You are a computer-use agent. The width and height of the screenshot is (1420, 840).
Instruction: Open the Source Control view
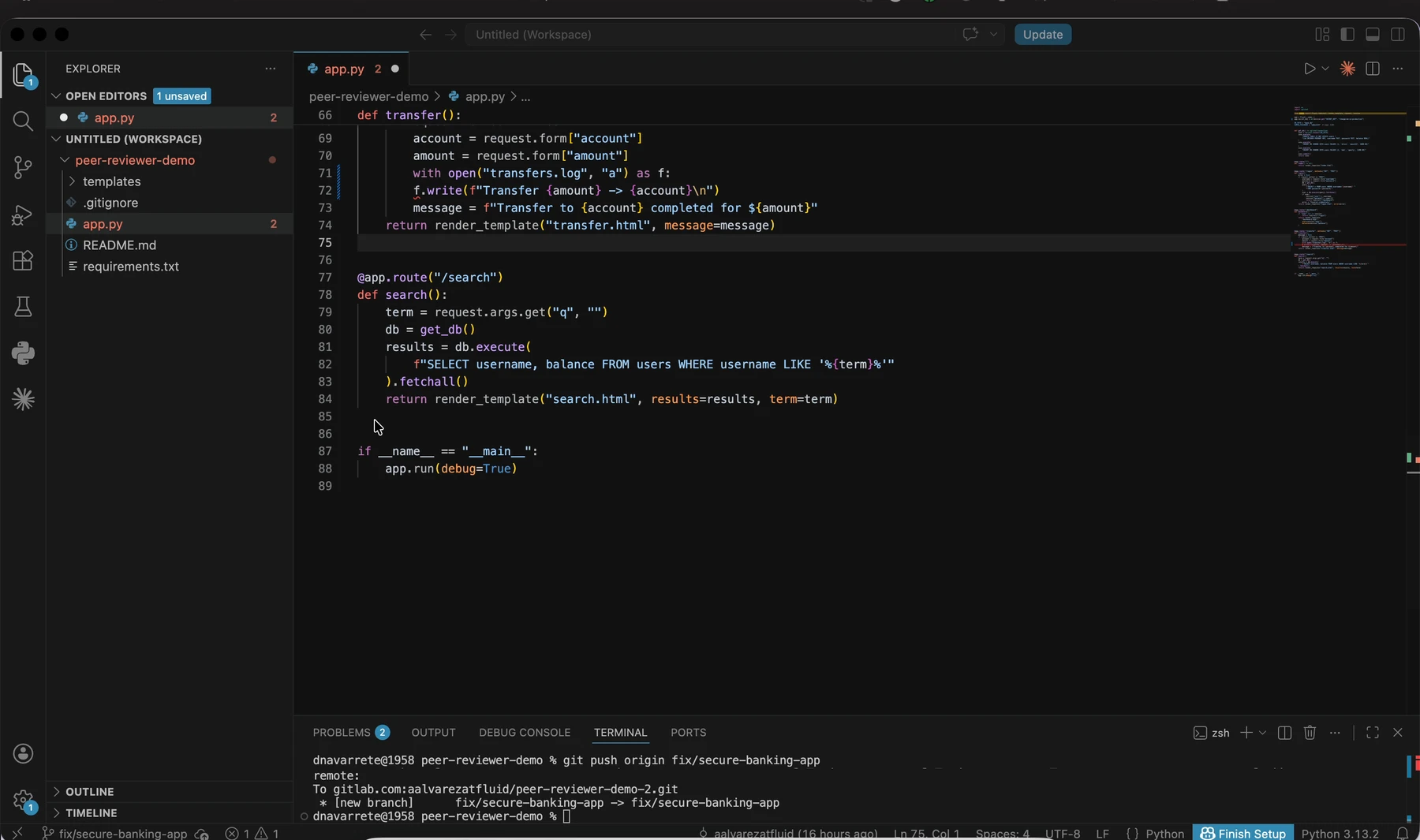23,167
